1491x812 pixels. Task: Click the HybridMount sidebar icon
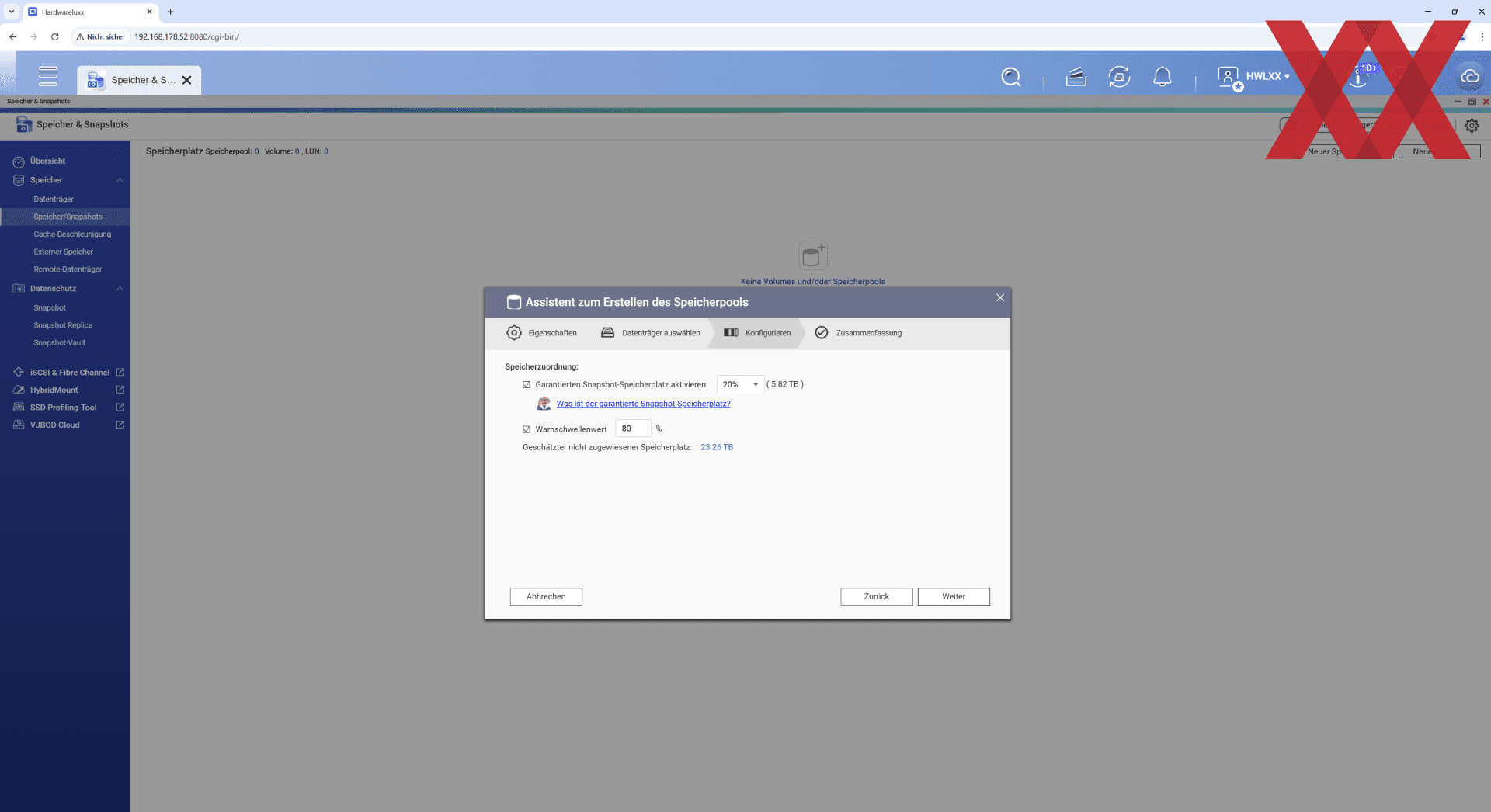pos(19,390)
